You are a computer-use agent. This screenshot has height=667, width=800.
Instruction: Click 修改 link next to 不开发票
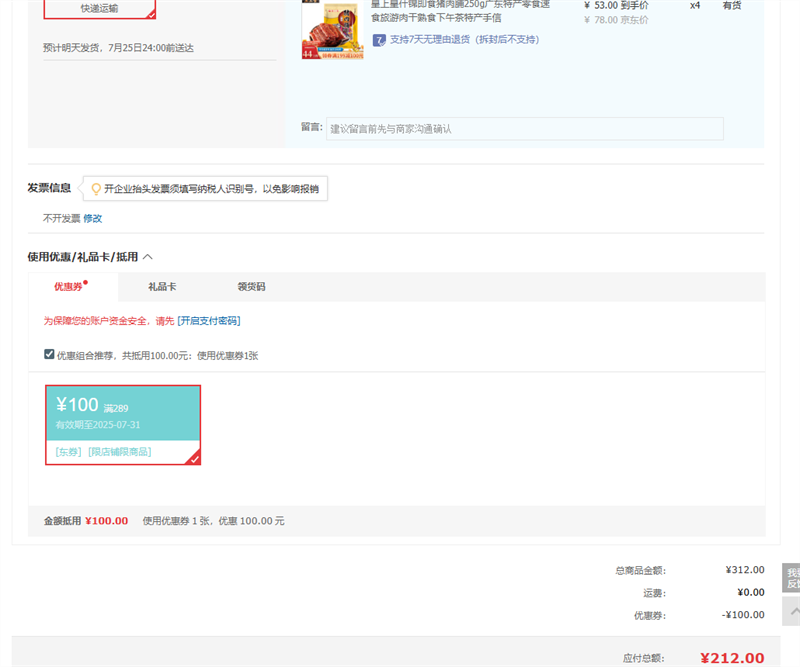[x=92, y=218]
